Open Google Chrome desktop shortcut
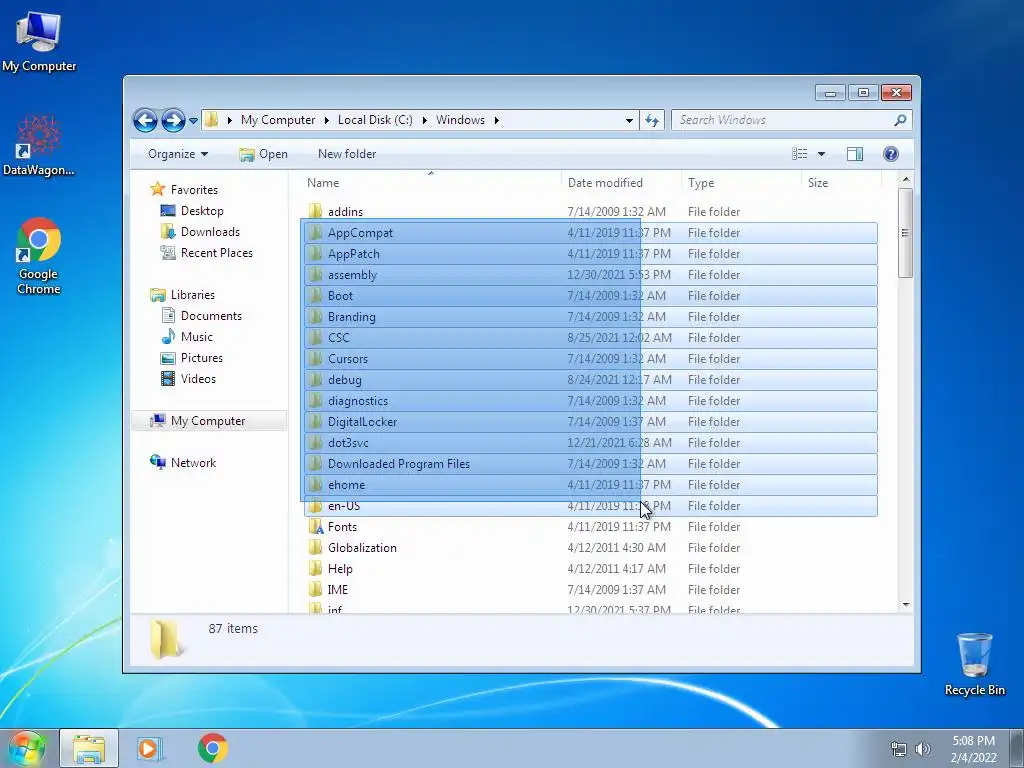This screenshot has width=1024, height=768. (x=39, y=256)
